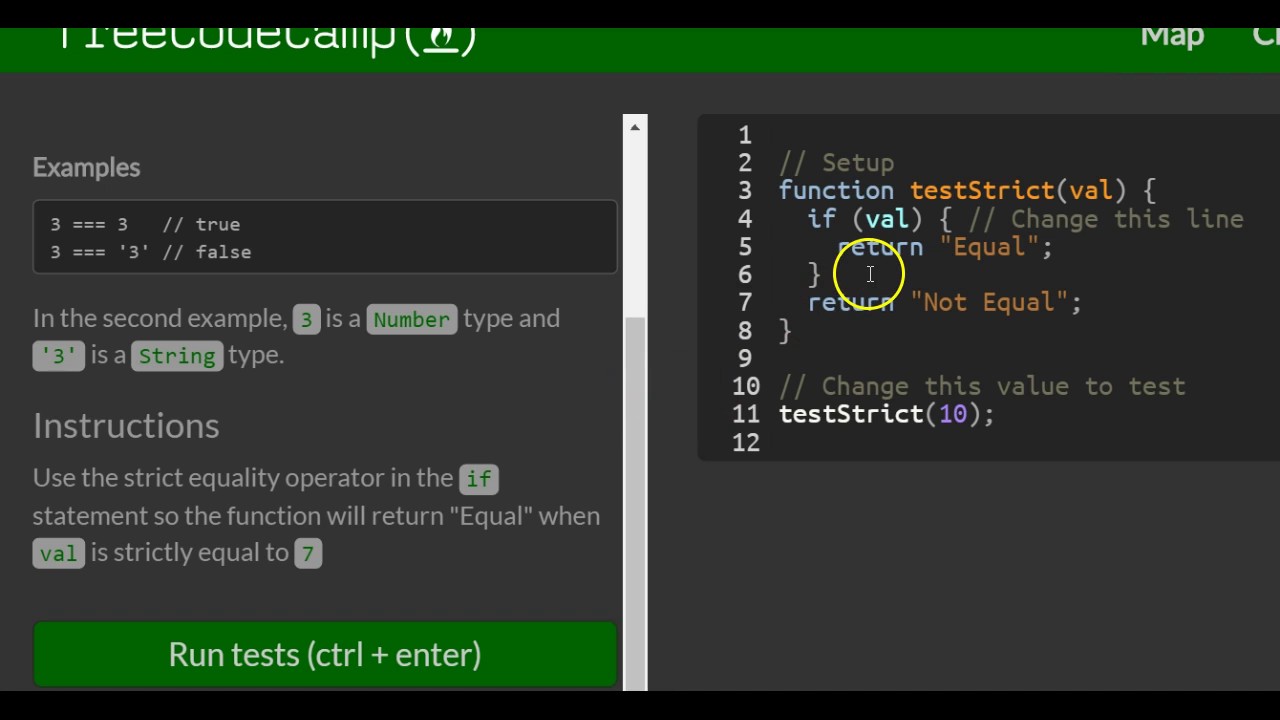
Task: Click line number 1 in editor gutter
Action: coord(745,135)
